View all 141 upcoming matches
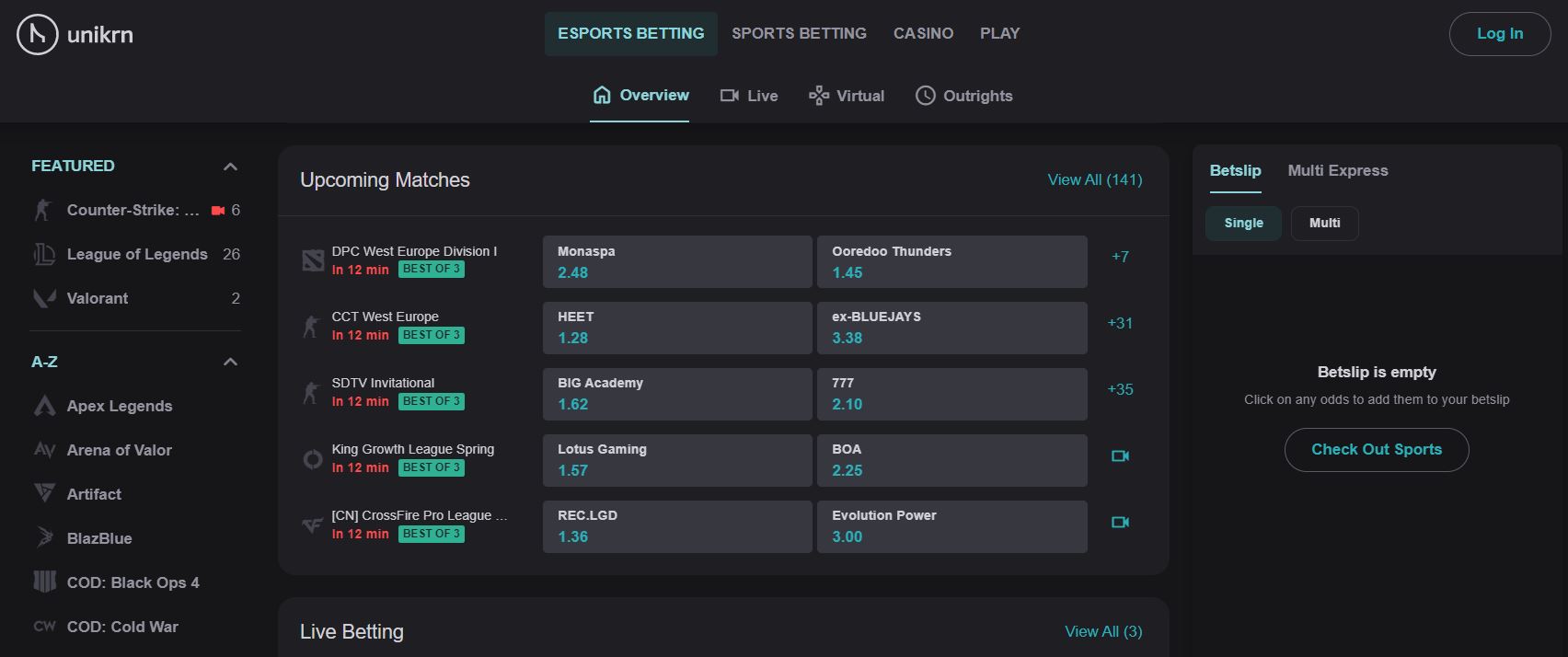This screenshot has width=1568, height=657. click(1095, 180)
